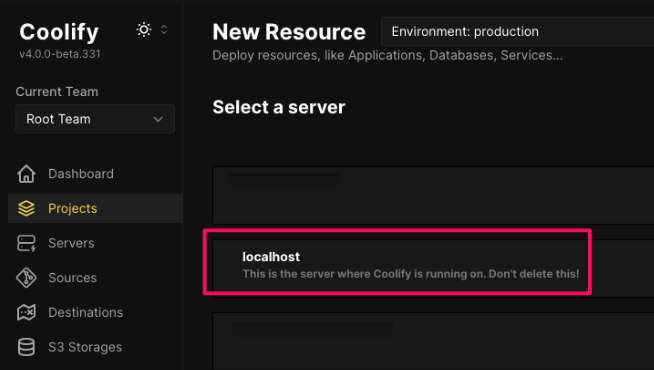
Task: Open the Root Team dropdown
Action: tap(95, 119)
